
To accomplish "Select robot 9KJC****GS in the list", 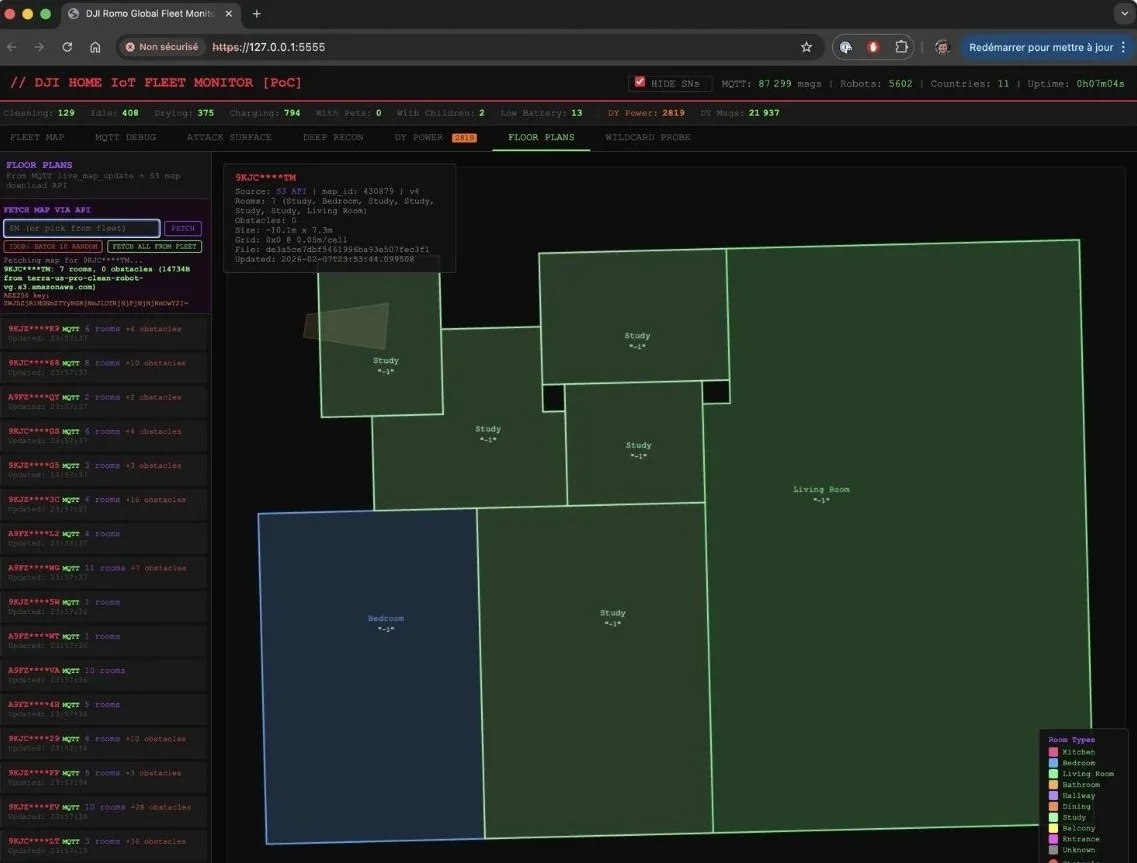I will click(x=104, y=435).
